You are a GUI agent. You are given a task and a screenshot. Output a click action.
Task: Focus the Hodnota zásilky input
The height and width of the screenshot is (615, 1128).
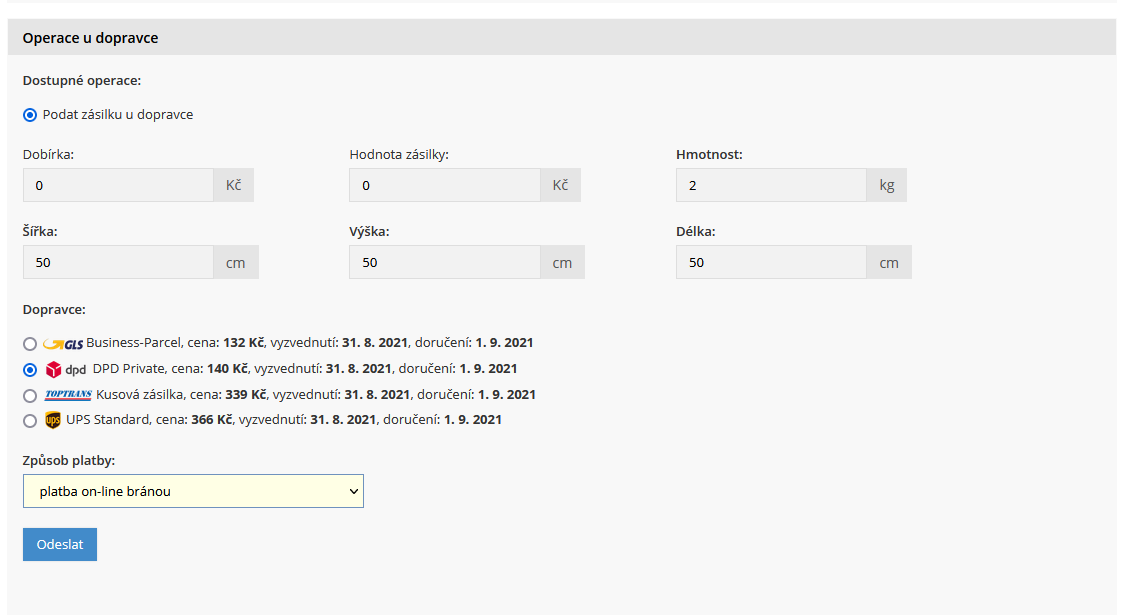click(x=445, y=185)
